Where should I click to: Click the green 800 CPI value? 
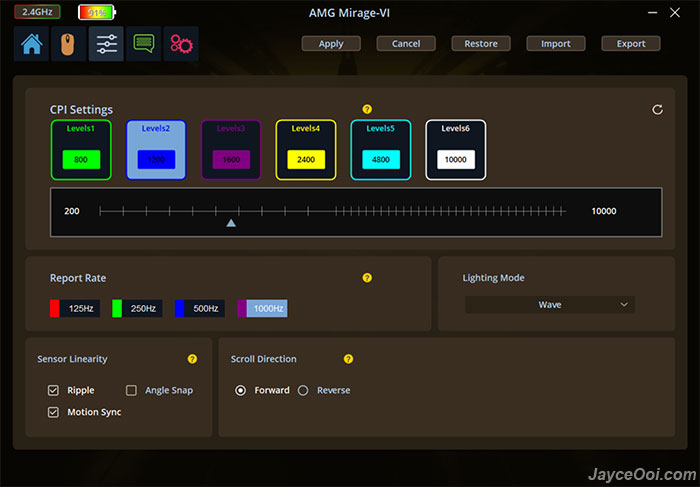(81, 159)
